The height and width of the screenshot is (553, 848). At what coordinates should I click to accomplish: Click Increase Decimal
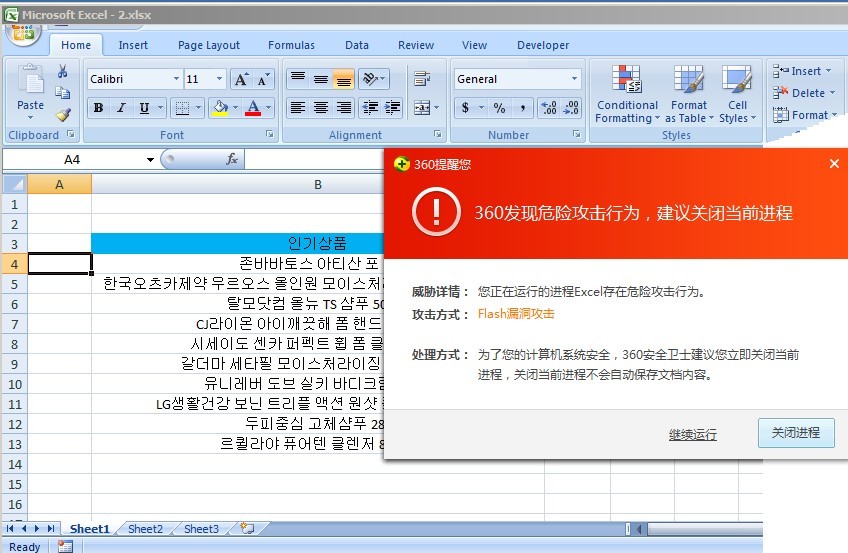coord(549,108)
